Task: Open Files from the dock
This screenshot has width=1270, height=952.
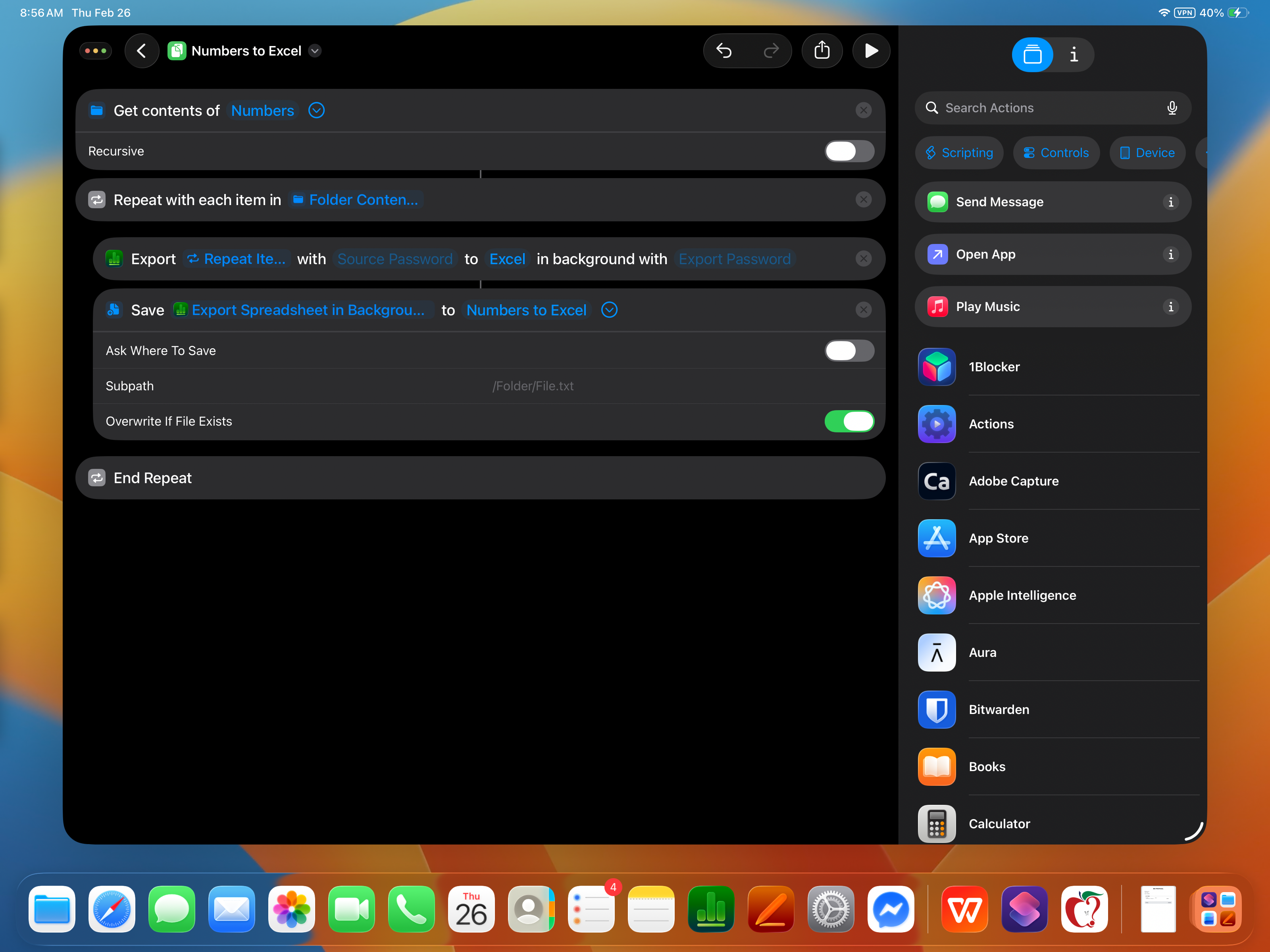Action: pos(52,910)
